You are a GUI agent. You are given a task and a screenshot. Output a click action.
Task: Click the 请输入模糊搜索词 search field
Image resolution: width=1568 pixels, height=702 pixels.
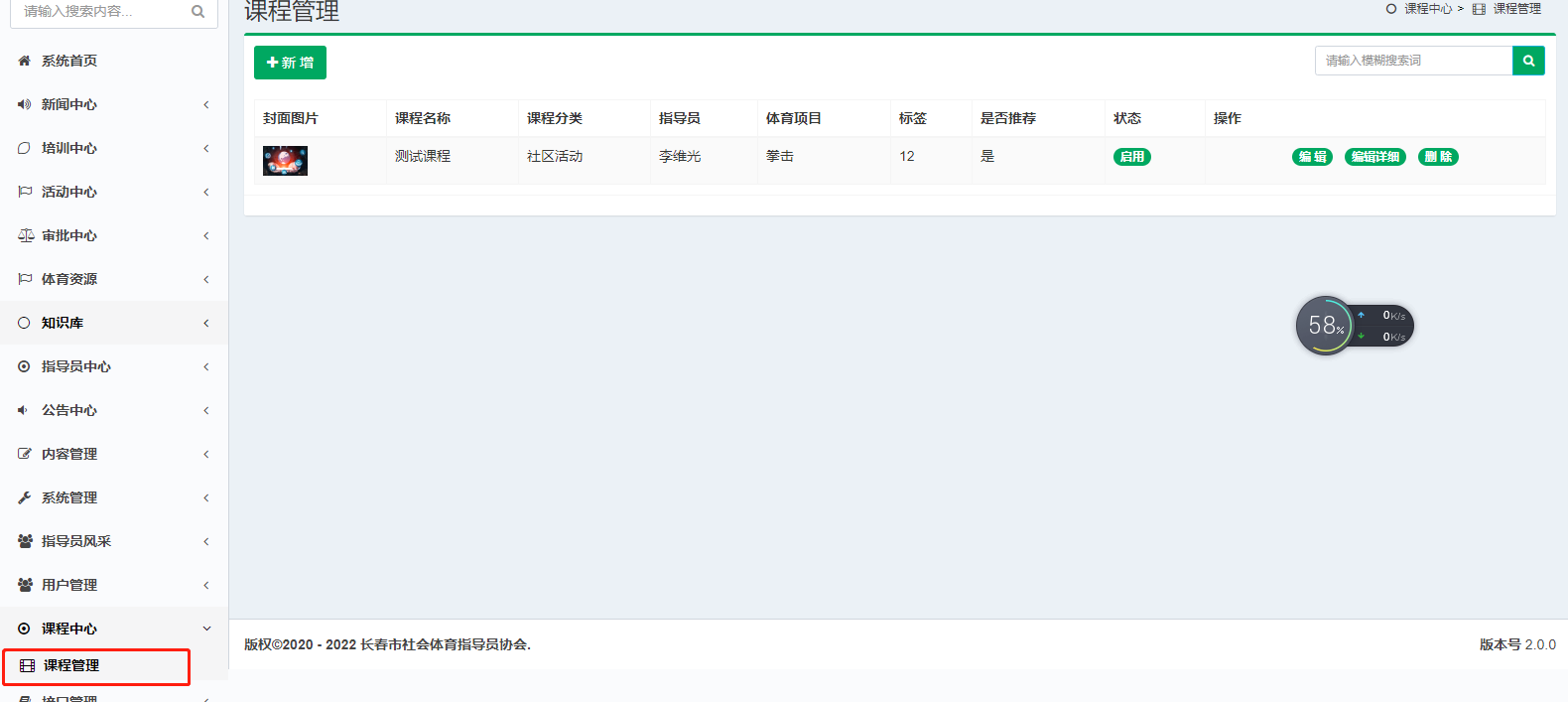pos(1413,61)
